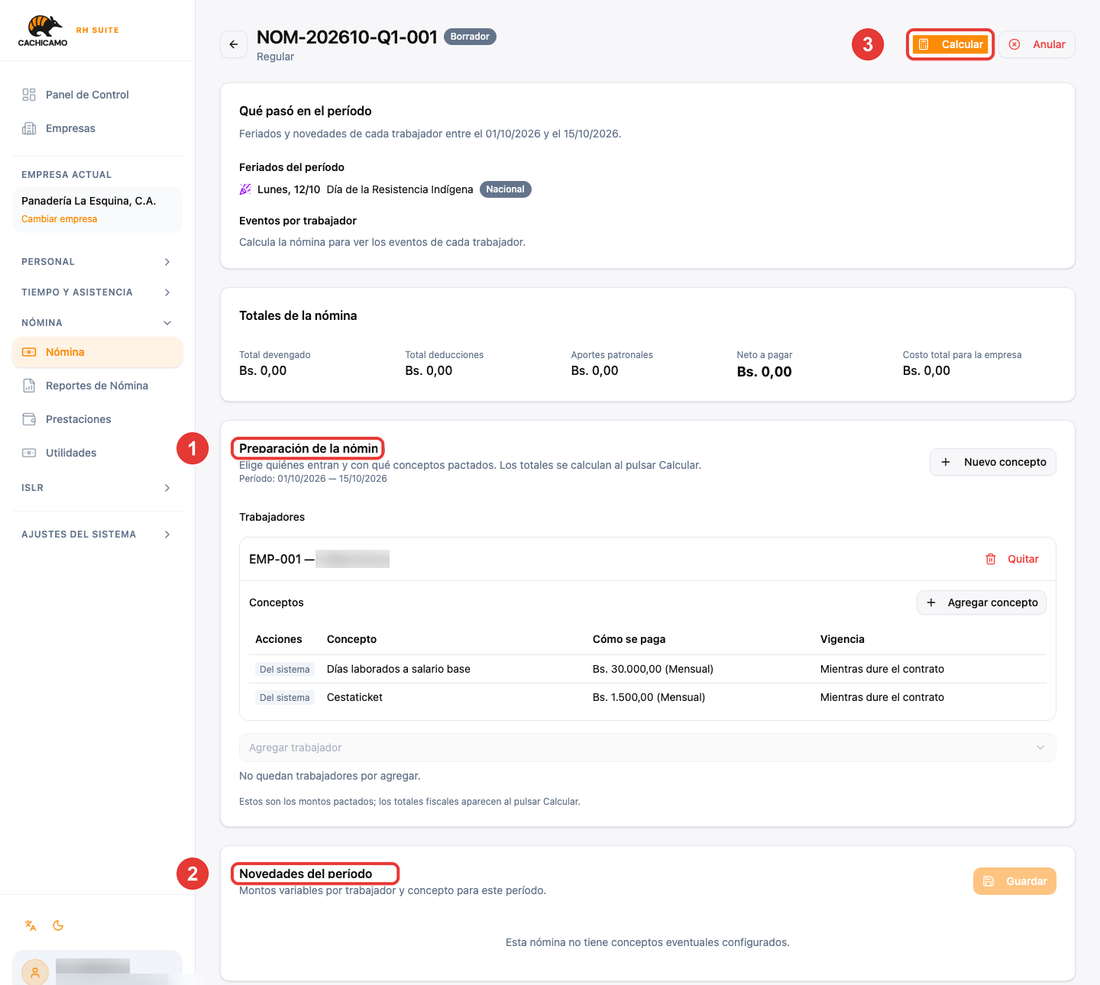The height and width of the screenshot is (985, 1100).
Task: Click the party holiday icon beside Lunes, 12/10
Action: click(x=245, y=189)
